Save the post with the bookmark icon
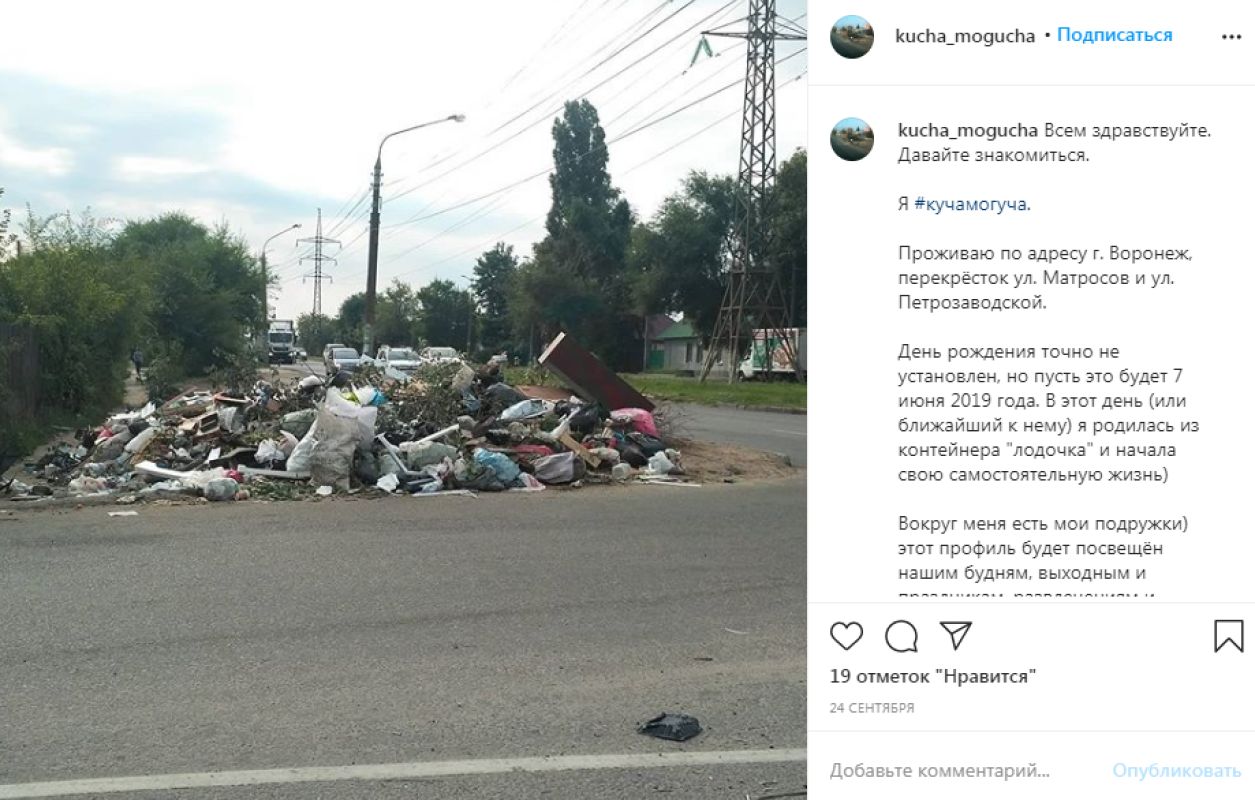The height and width of the screenshot is (800, 1255). (x=1229, y=636)
